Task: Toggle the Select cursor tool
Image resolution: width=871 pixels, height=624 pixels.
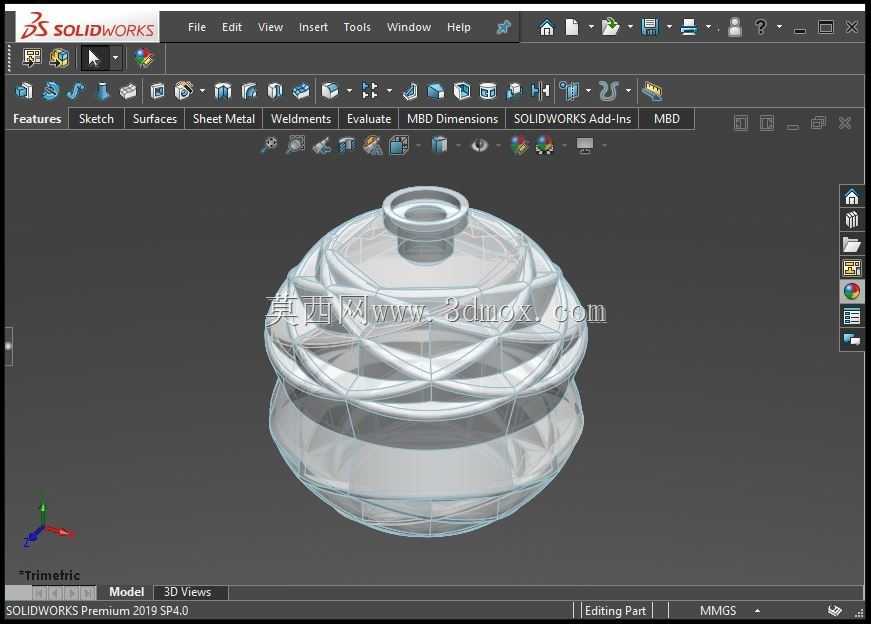Action: [x=94, y=58]
